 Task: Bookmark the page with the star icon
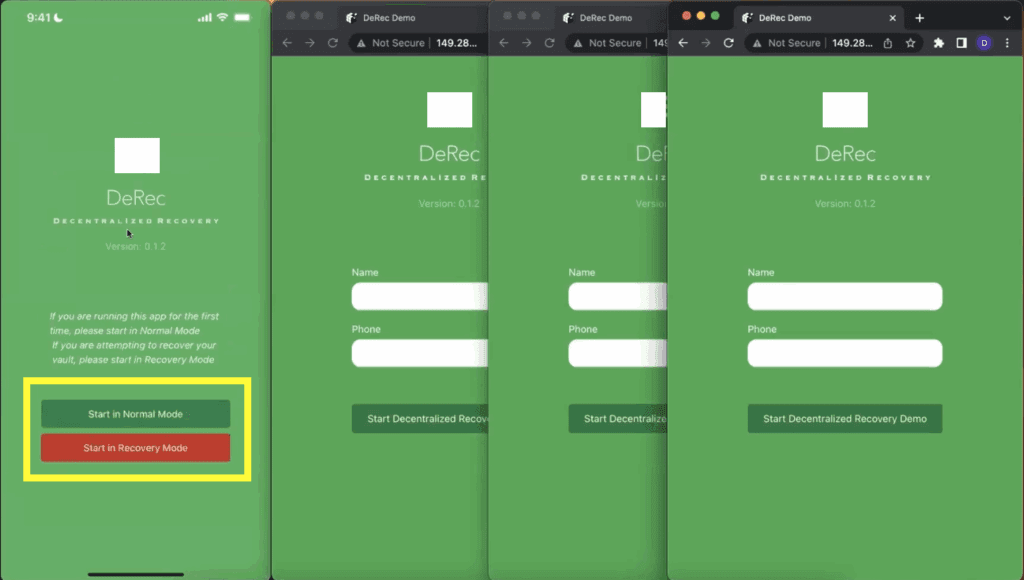[911, 43]
